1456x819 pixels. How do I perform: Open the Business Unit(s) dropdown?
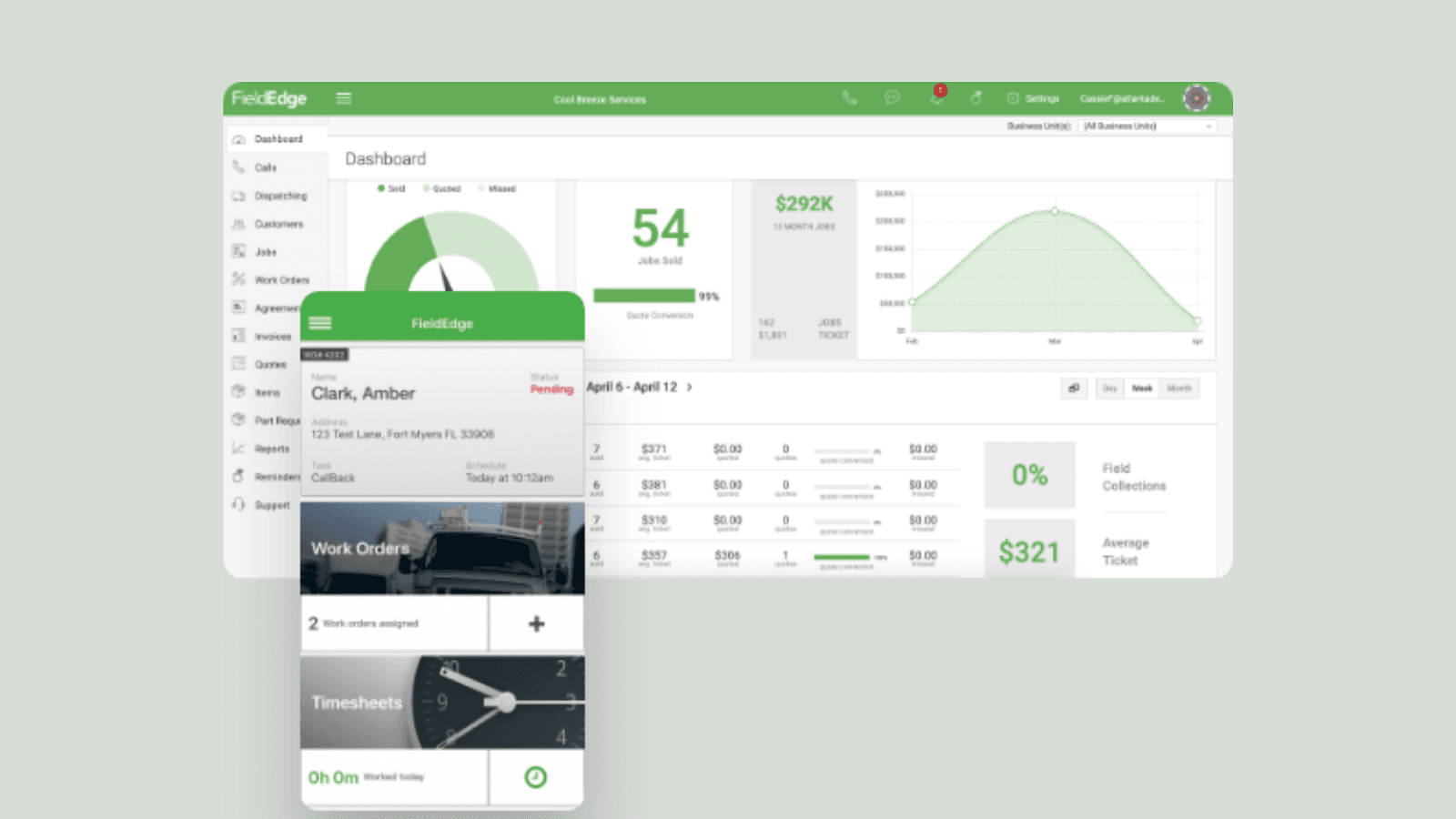(1148, 126)
